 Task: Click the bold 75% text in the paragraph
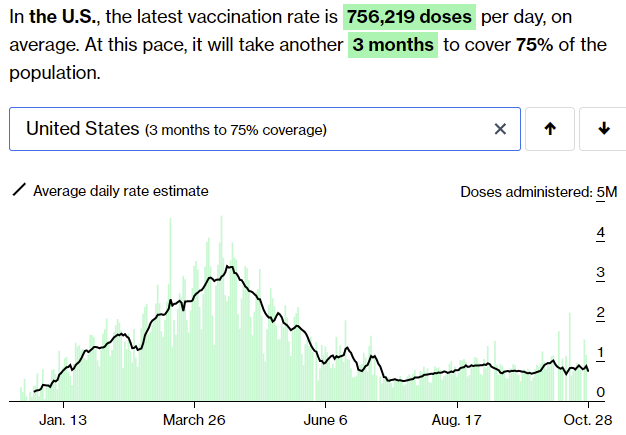pyautogui.click(x=536, y=45)
